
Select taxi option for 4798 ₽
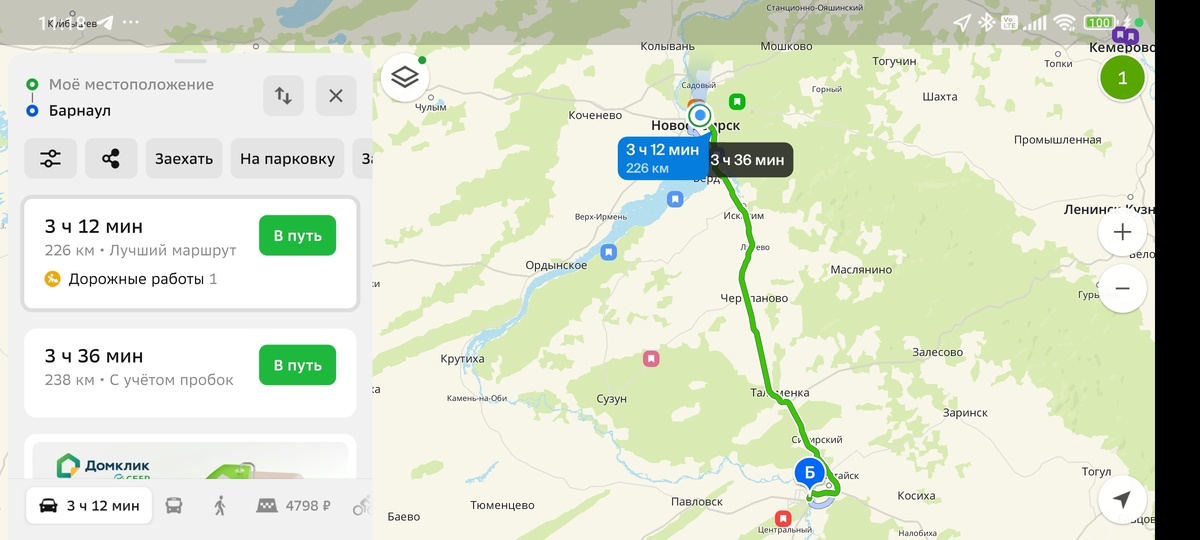294,506
